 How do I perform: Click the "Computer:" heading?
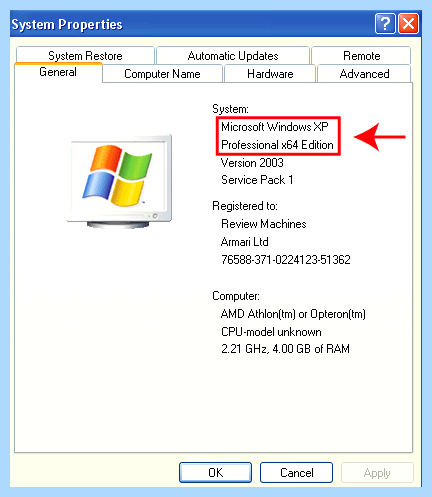(x=236, y=296)
